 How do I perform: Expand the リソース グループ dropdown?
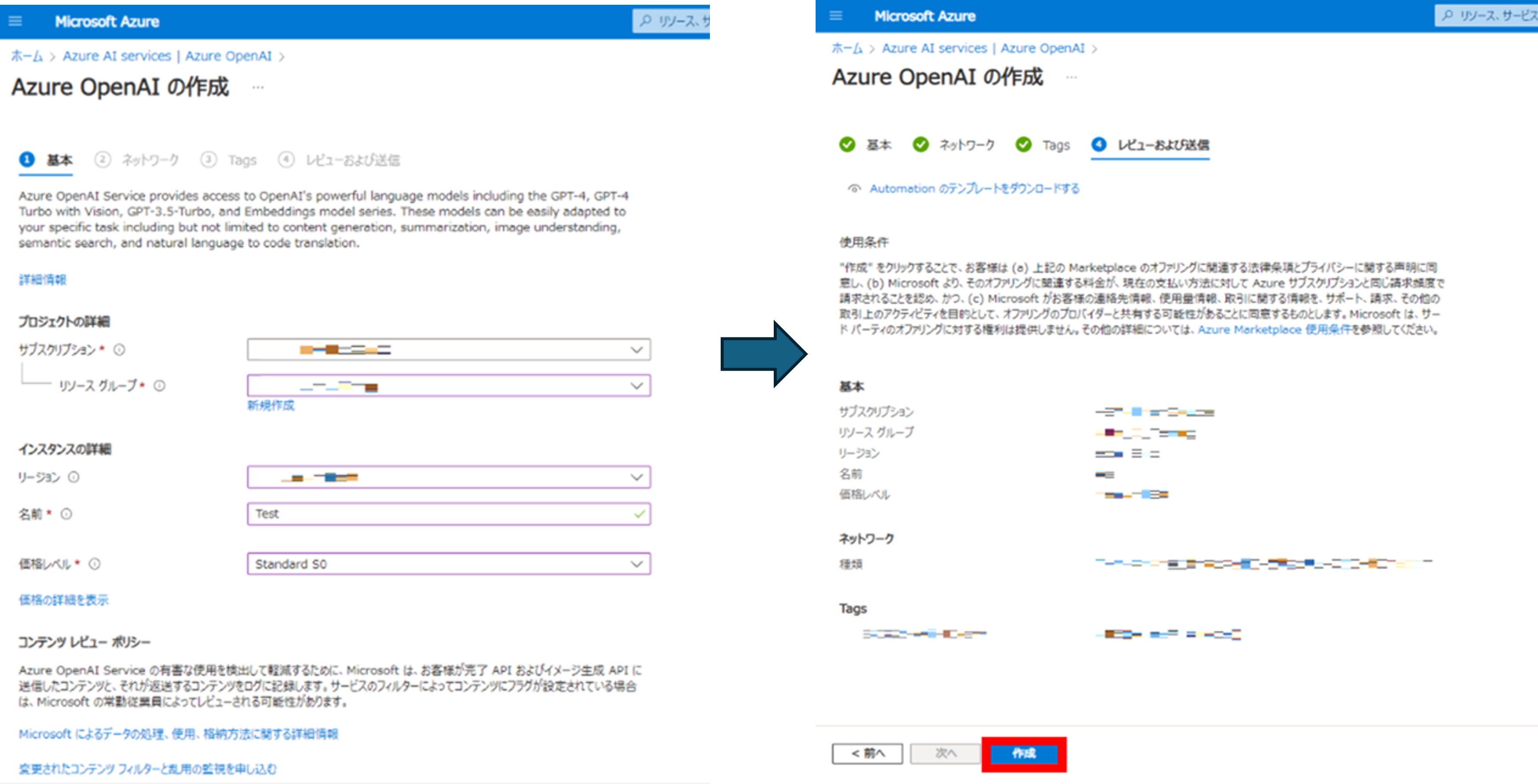point(449,386)
